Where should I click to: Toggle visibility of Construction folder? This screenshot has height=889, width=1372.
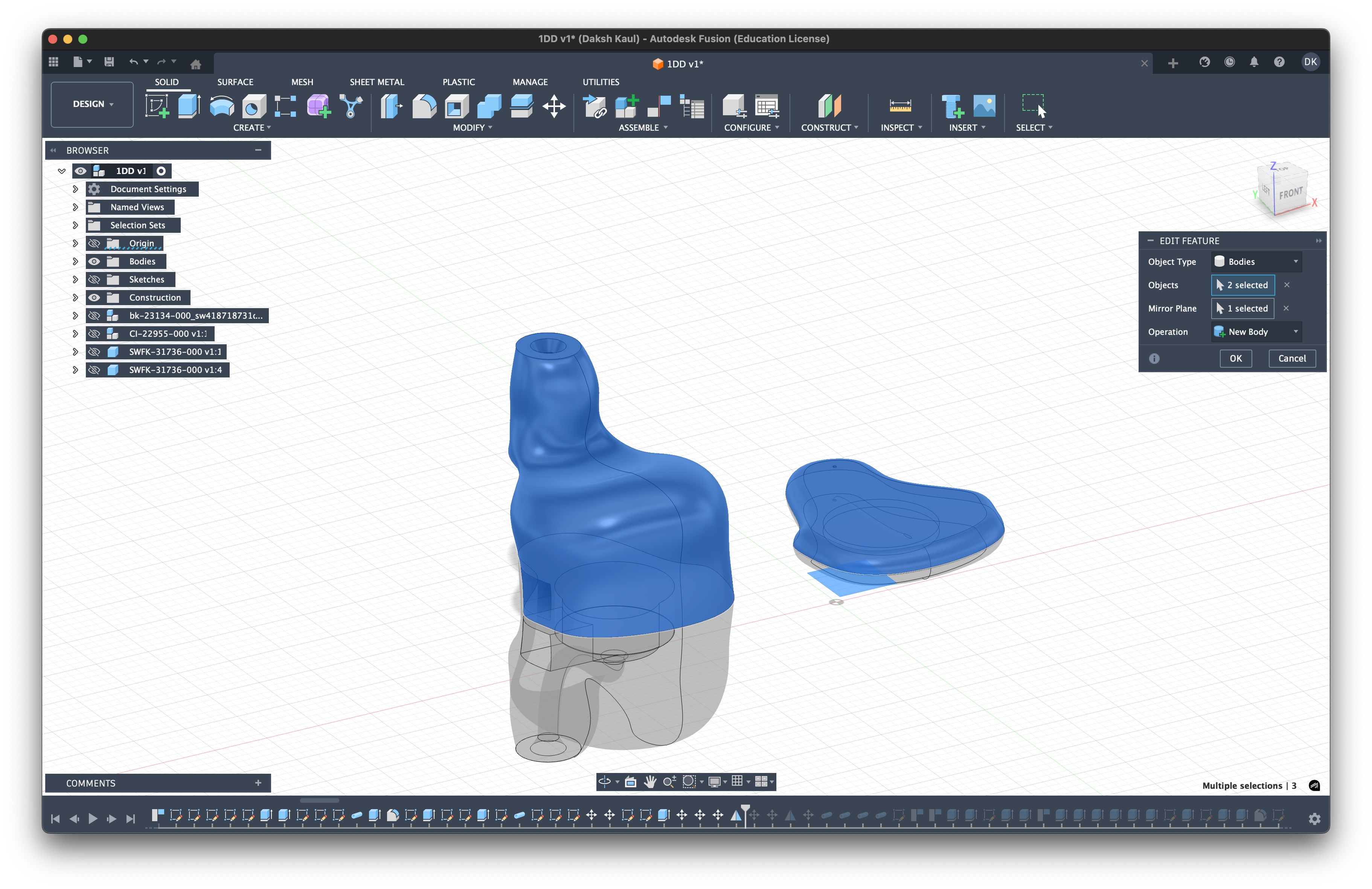tap(95, 298)
